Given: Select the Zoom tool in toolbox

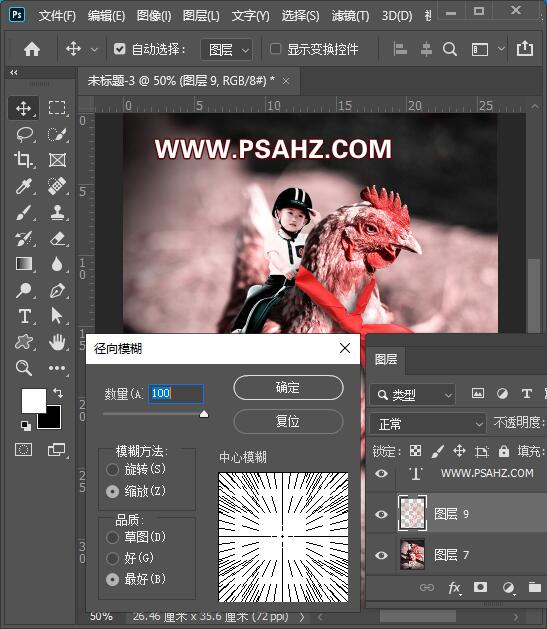Looking at the screenshot, I should [24, 367].
